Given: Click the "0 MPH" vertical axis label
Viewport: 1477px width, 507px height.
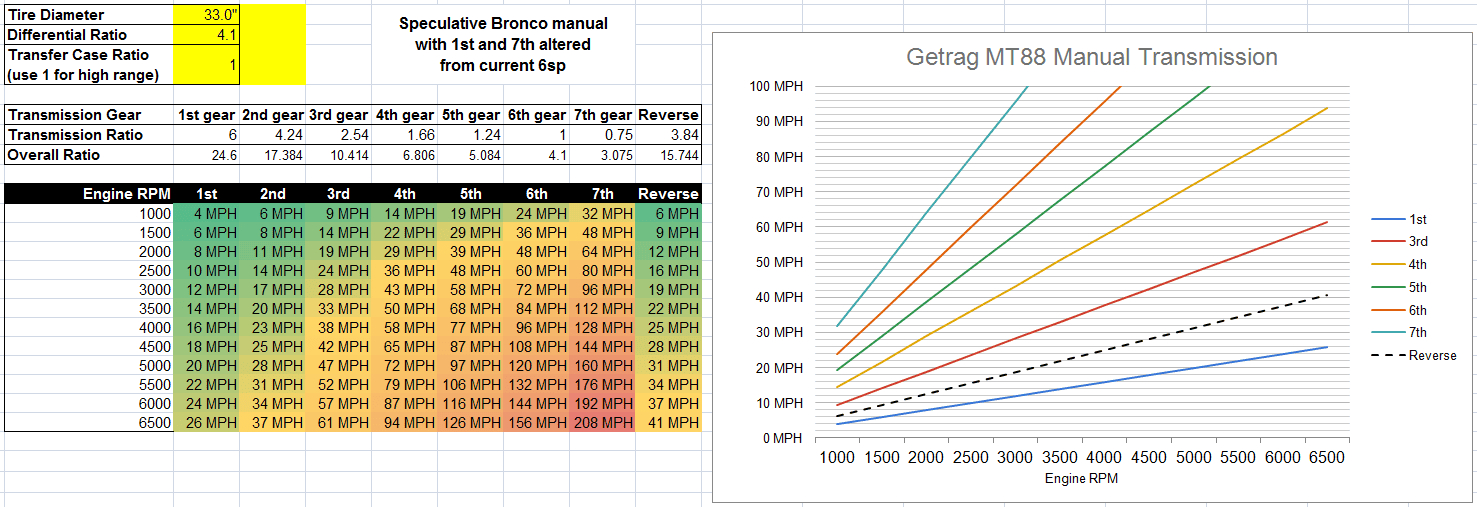Looking at the screenshot, I should [x=783, y=439].
